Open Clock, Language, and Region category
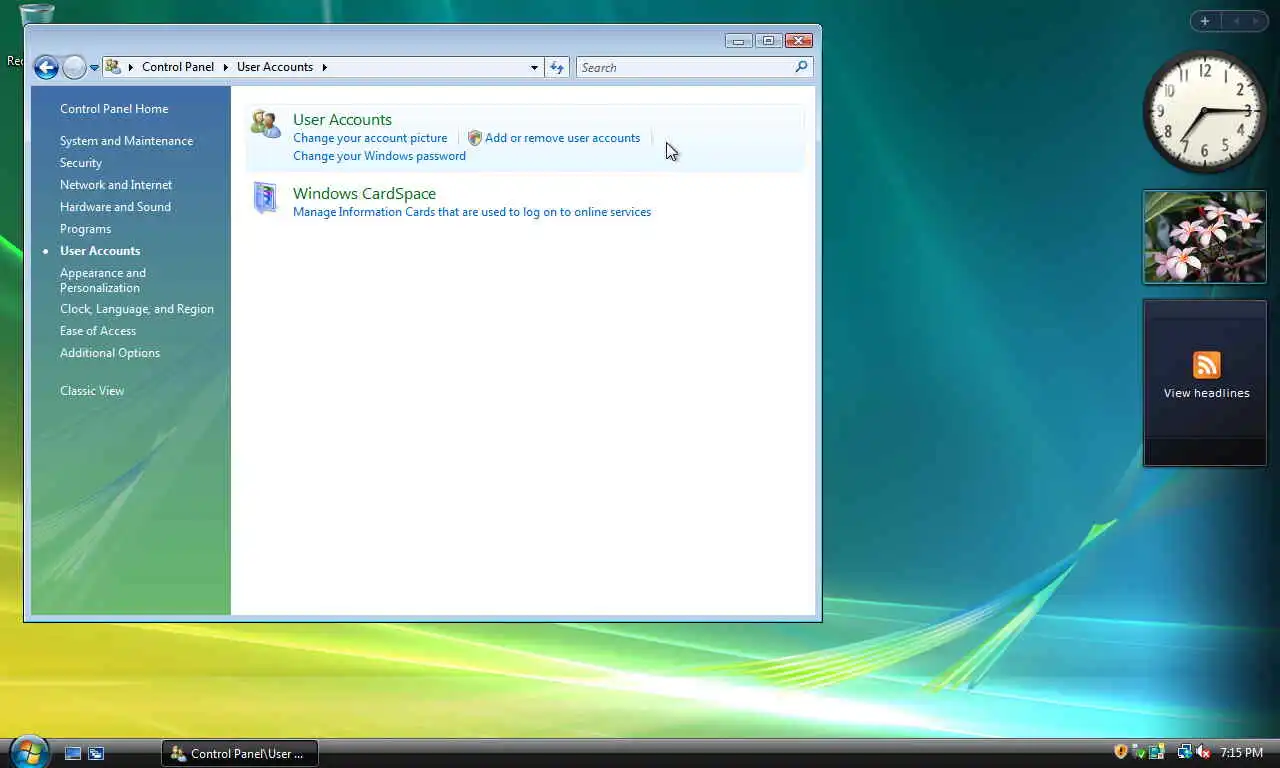 137,309
